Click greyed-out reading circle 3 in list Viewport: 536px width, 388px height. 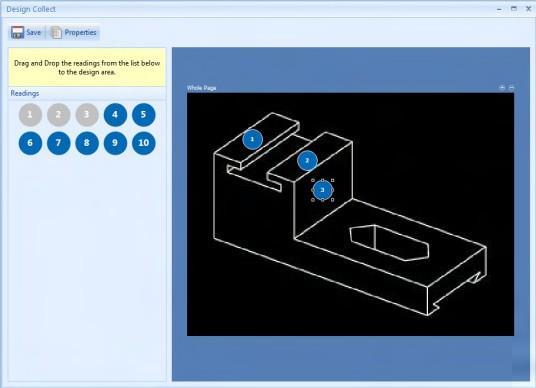(87, 115)
